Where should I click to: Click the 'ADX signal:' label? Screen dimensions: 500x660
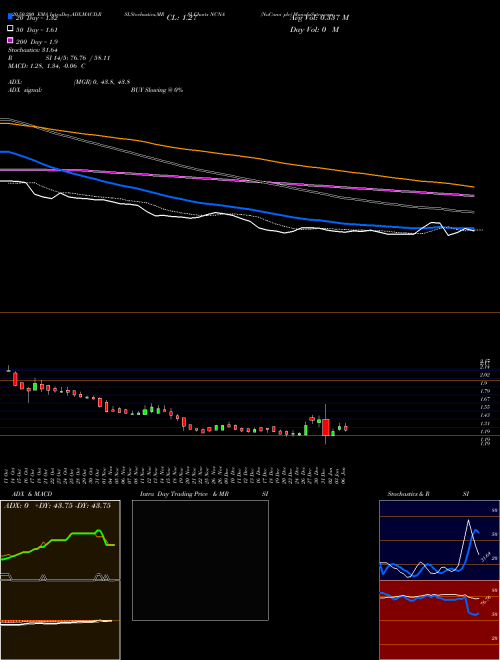pyautogui.click(x=25, y=90)
